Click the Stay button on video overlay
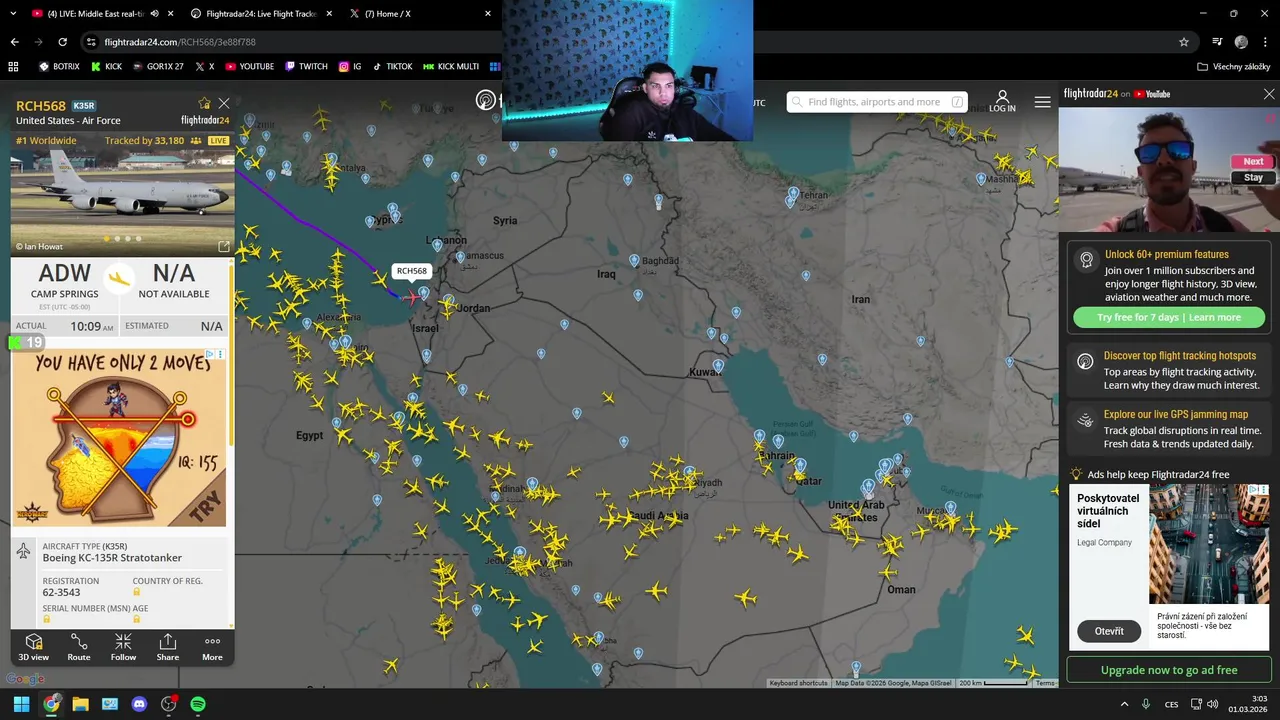1280x720 pixels. (x=1253, y=177)
